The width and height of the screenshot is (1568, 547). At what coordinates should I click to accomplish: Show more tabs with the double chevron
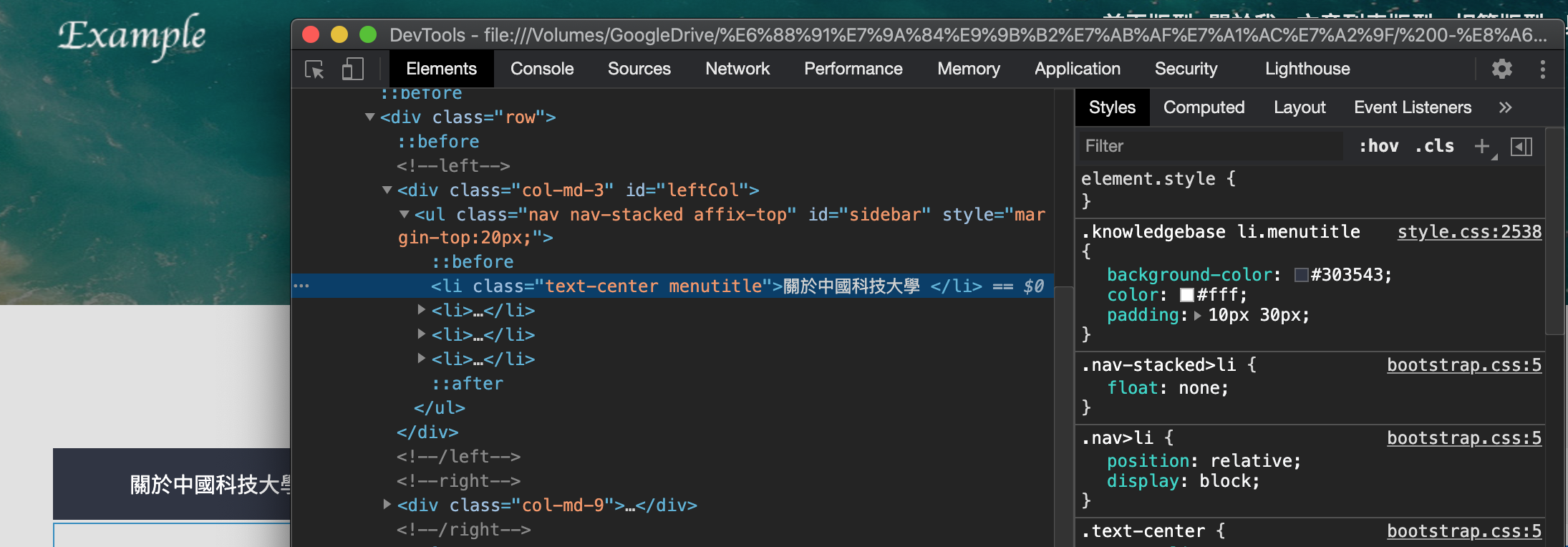click(1505, 107)
